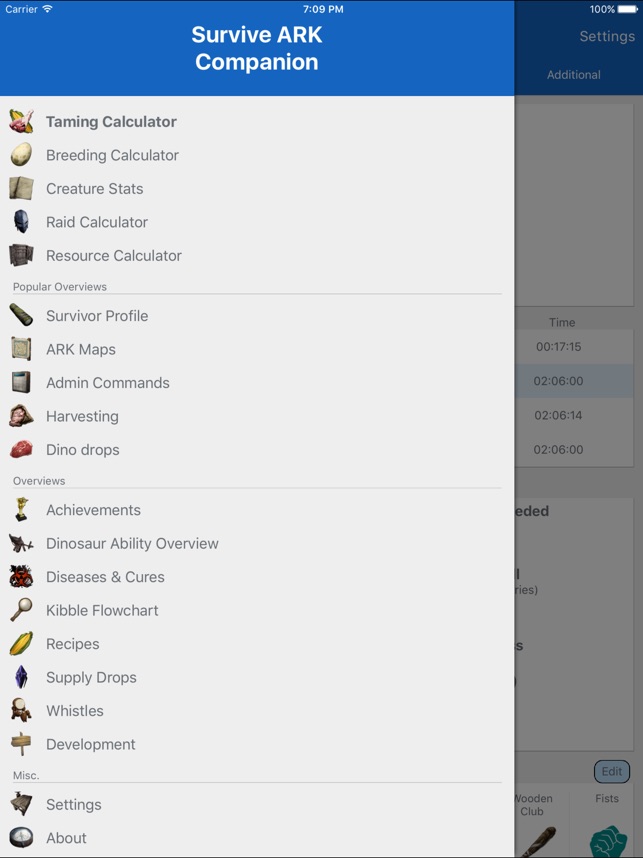Tap the helmet icon beside Raid Calculator
Screen dimensions: 643x858
(x=21, y=222)
